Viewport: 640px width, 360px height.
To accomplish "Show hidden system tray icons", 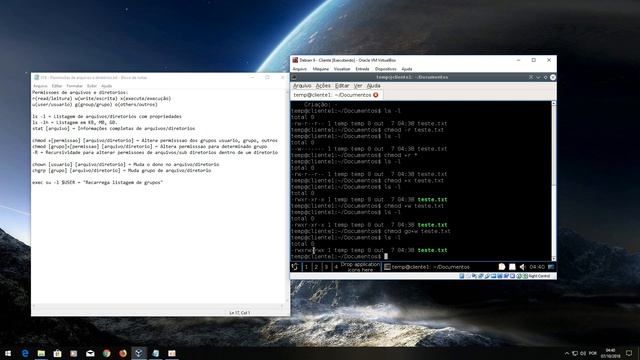I will 567,353.
